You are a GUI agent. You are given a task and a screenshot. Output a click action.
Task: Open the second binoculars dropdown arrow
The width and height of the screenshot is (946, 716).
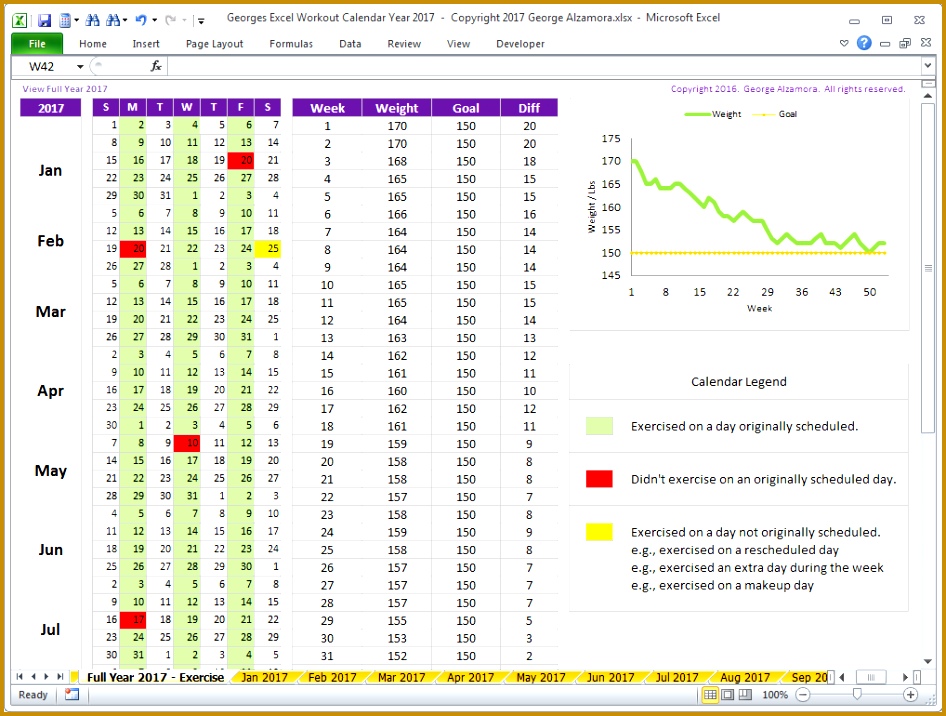[125, 21]
